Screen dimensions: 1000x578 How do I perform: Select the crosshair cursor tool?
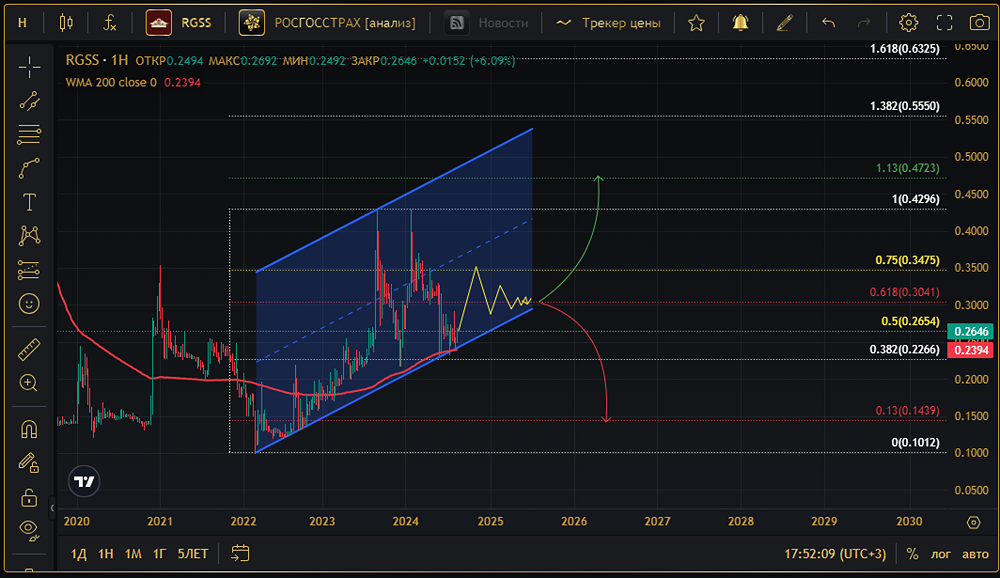pyautogui.click(x=29, y=67)
